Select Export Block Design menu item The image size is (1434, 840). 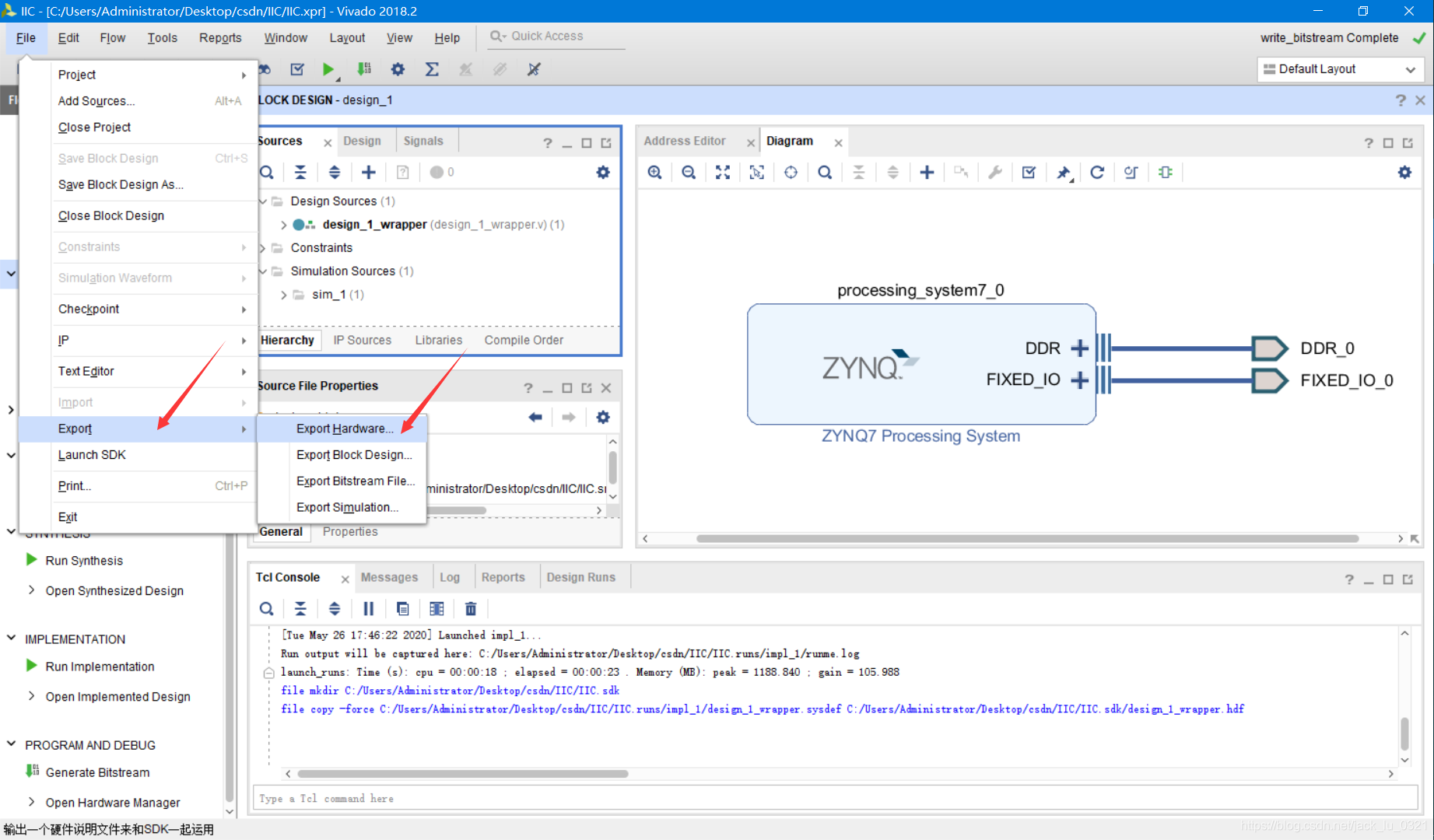[342, 455]
